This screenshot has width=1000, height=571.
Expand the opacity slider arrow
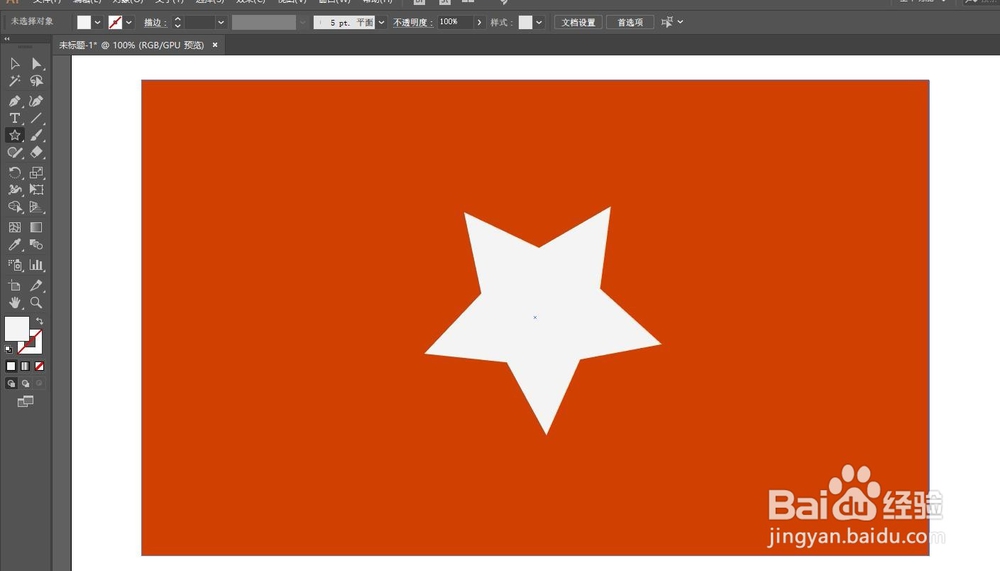pyautogui.click(x=479, y=22)
